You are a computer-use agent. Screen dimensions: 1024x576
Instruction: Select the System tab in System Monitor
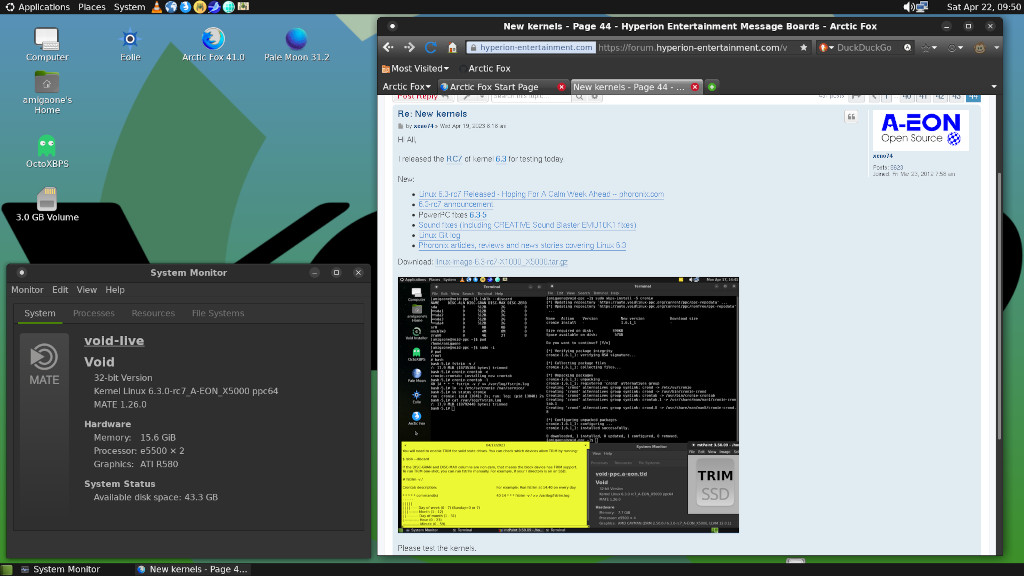coord(40,313)
